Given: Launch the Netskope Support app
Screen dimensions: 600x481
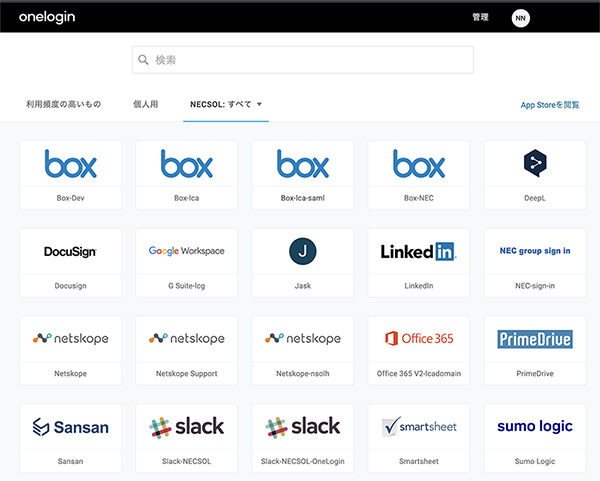Looking at the screenshot, I should click(x=186, y=350).
